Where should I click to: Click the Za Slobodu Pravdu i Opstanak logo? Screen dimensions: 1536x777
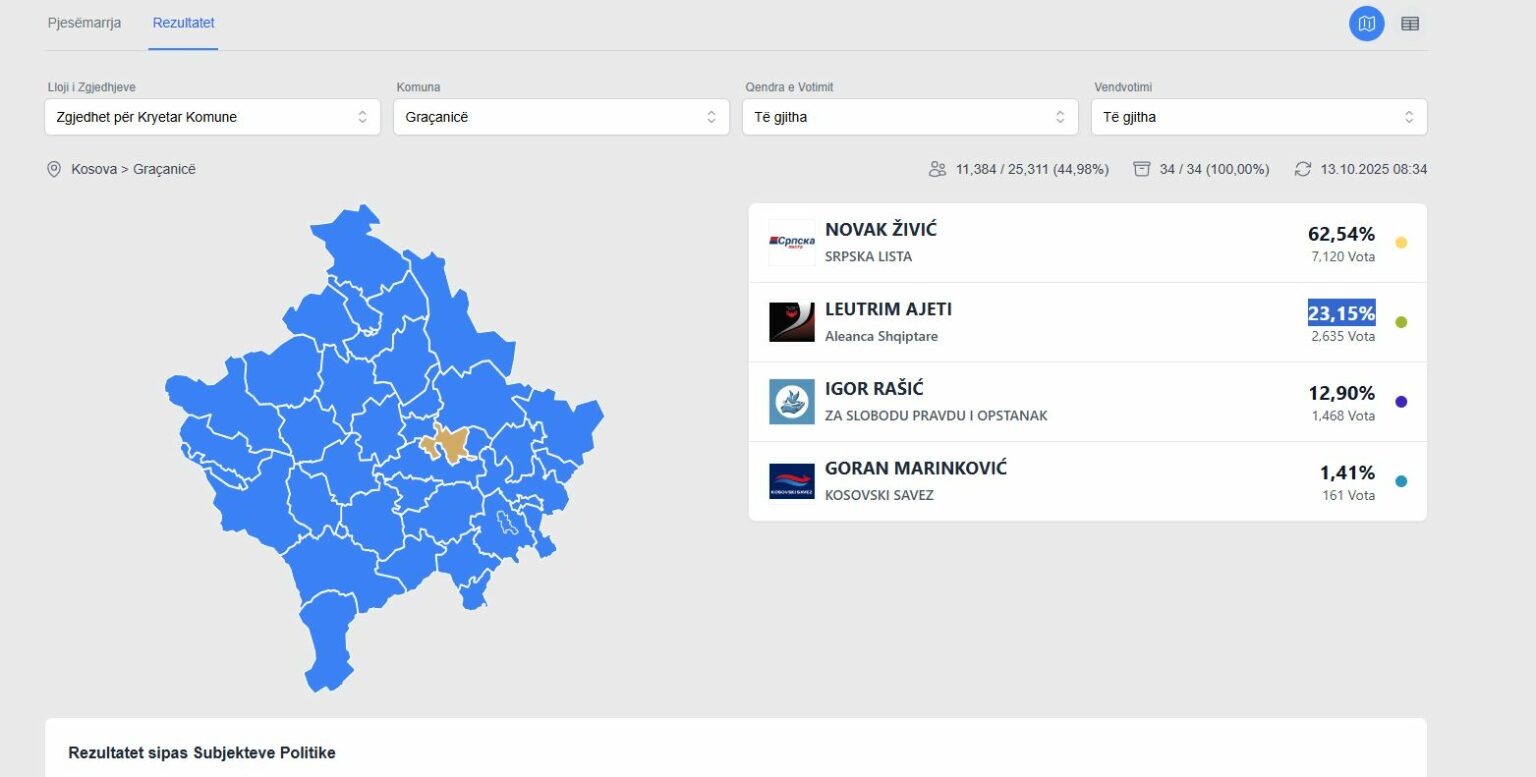(791, 401)
